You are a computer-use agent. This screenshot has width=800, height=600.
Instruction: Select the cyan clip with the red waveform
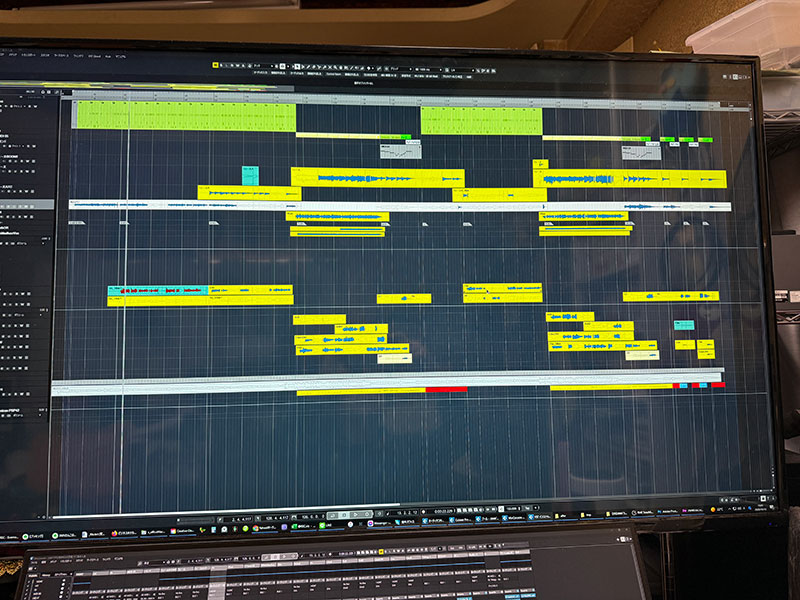click(158, 290)
